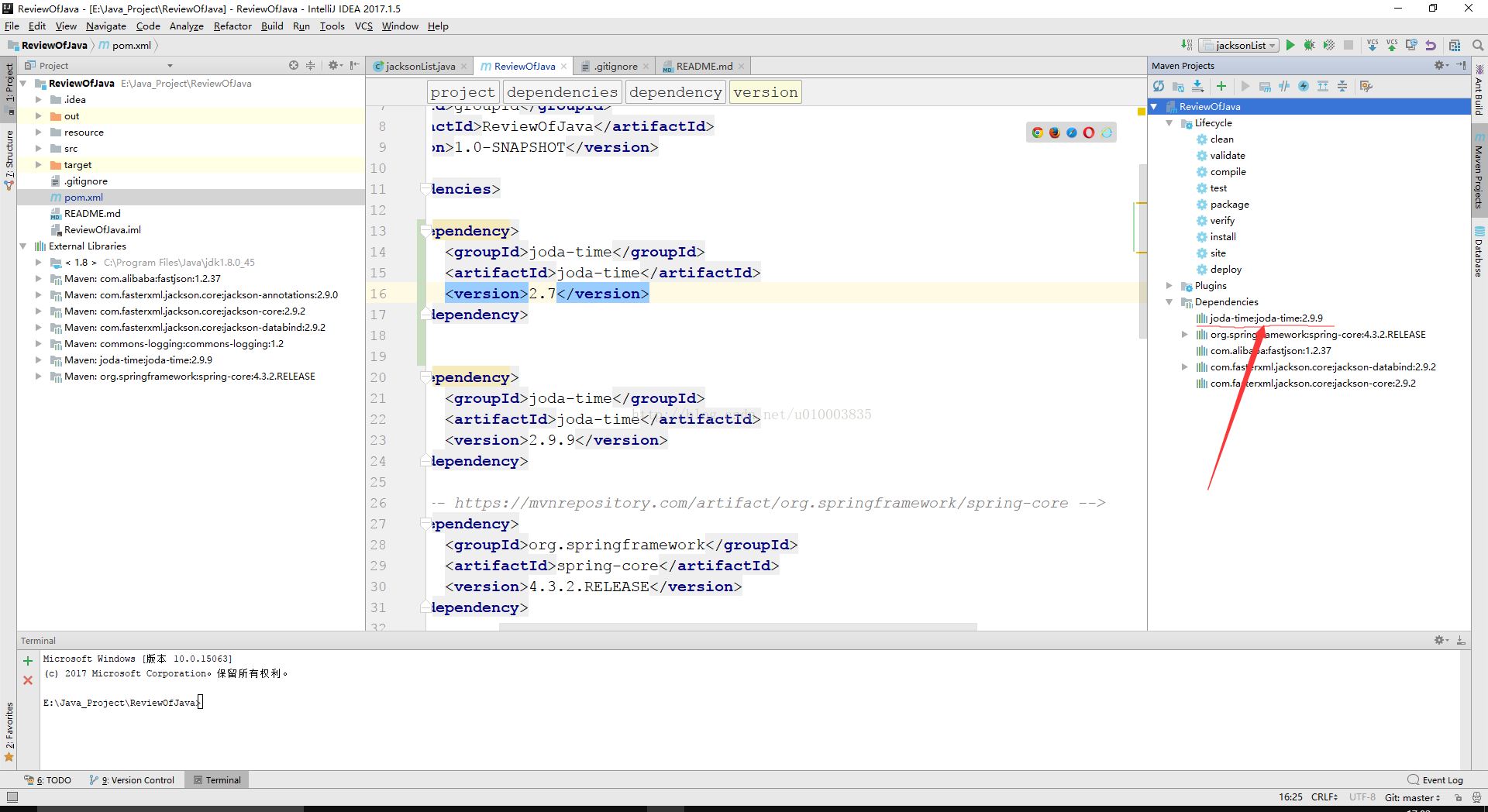
Task: Click the Debug bug icon
Action: pyautogui.click(x=1309, y=46)
